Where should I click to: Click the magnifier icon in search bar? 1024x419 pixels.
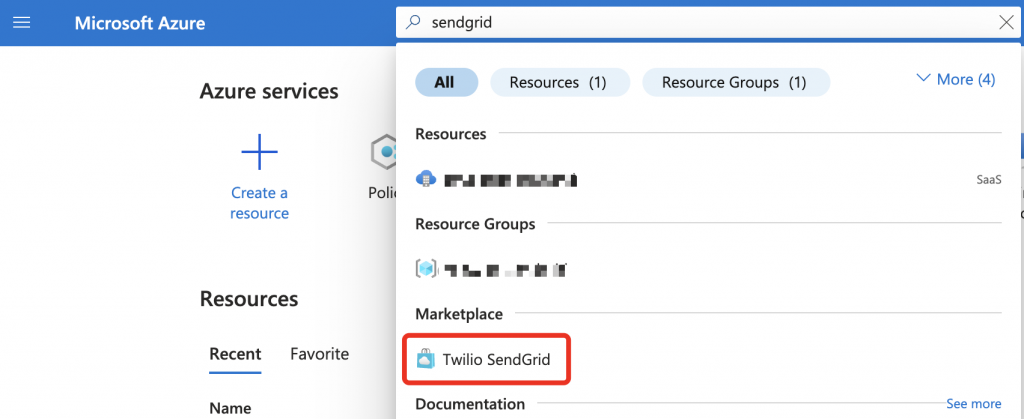[413, 23]
